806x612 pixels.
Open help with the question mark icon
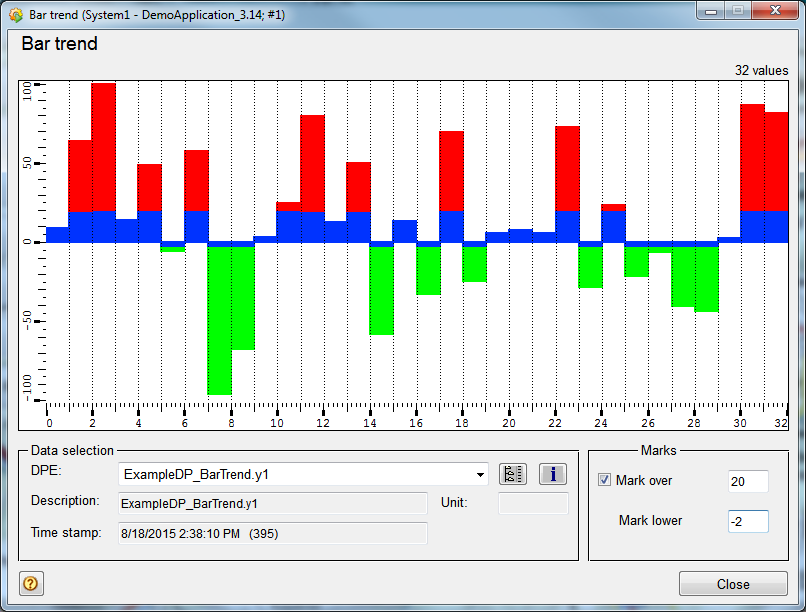point(31,583)
